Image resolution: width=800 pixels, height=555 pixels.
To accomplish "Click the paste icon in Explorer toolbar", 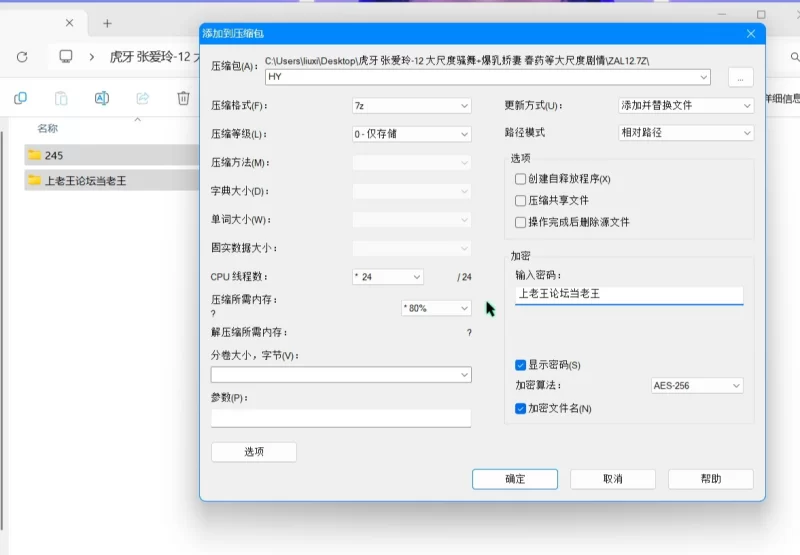I will (x=61, y=98).
